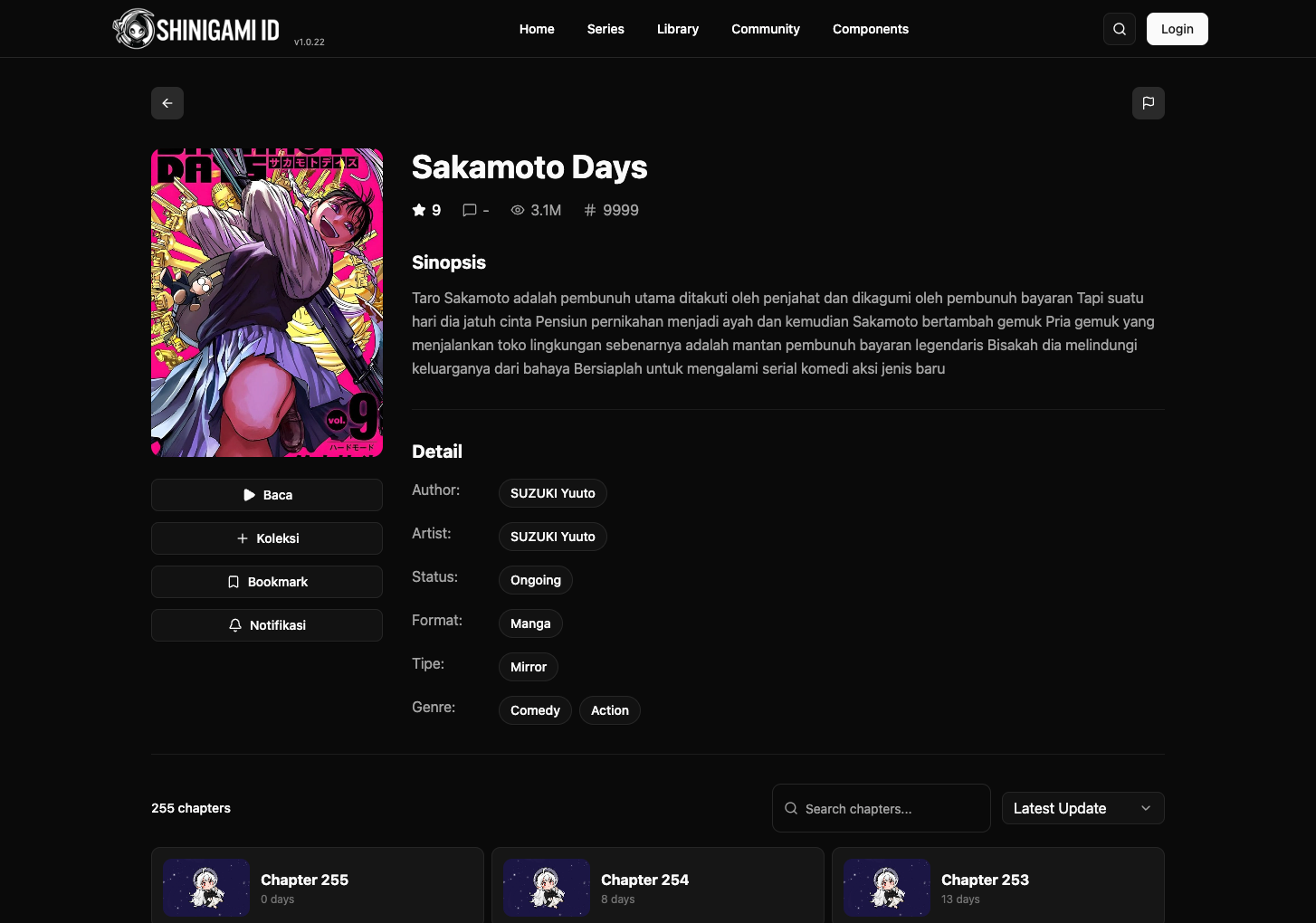Enable Notifikasi for this series
1316x923 pixels.
point(267,625)
